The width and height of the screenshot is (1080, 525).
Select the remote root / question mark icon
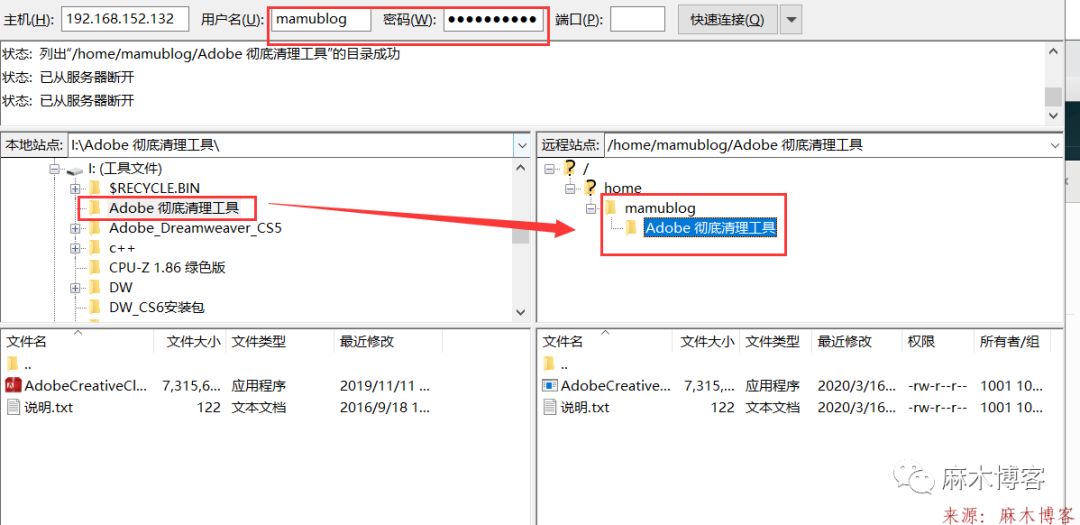pyautogui.click(x=569, y=168)
